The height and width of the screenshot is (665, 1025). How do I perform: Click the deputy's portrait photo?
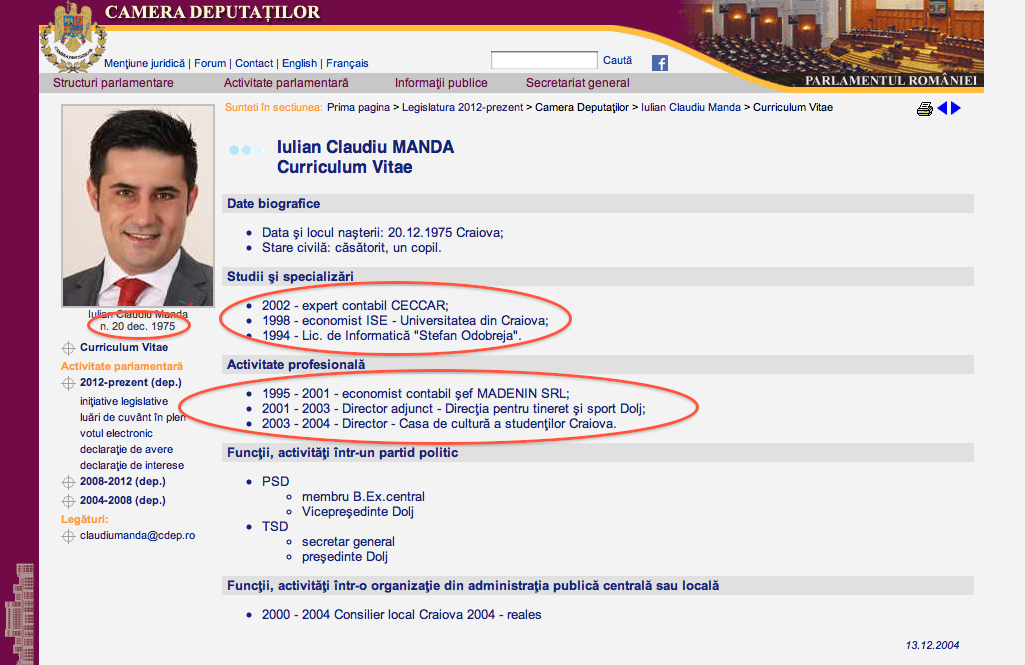point(137,206)
